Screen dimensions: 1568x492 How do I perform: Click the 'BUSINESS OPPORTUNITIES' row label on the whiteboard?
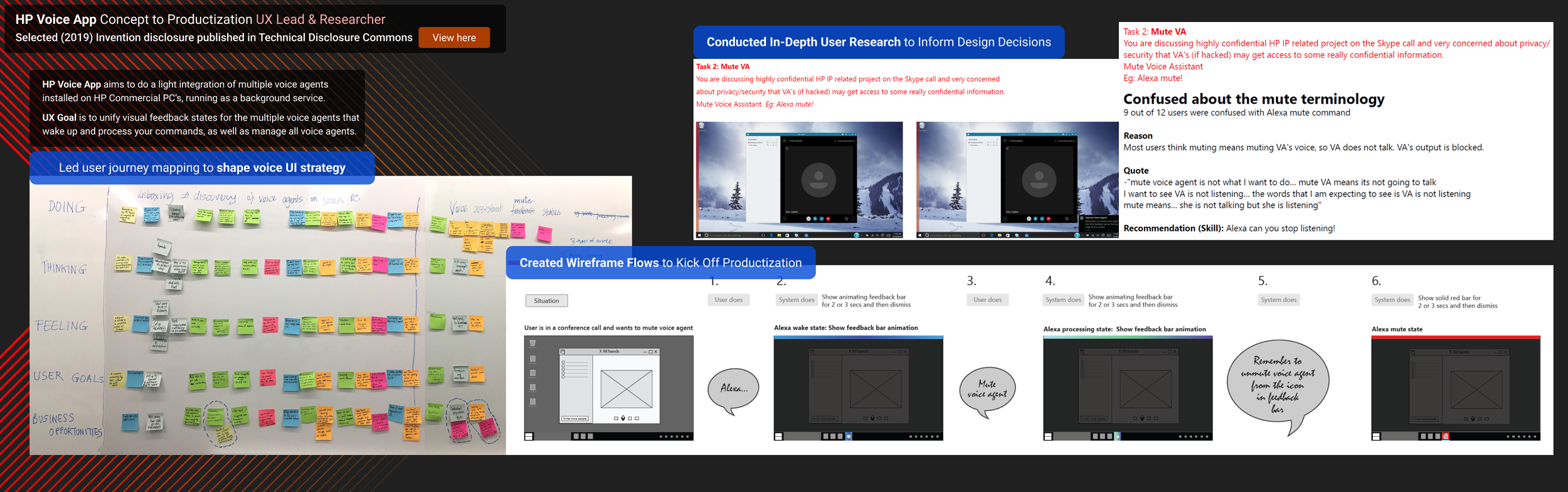point(67,425)
